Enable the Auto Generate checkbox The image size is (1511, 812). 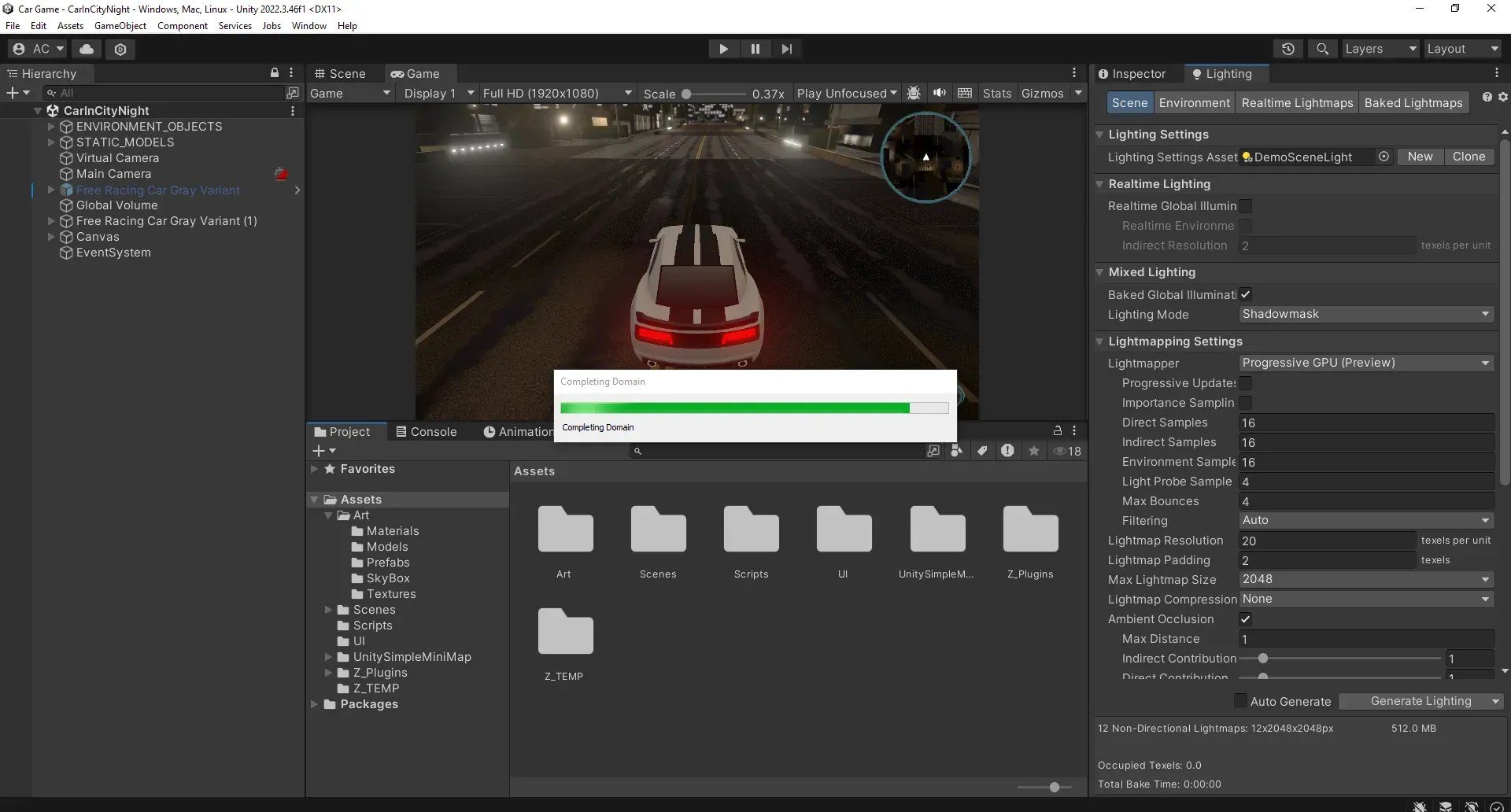pyautogui.click(x=1240, y=701)
